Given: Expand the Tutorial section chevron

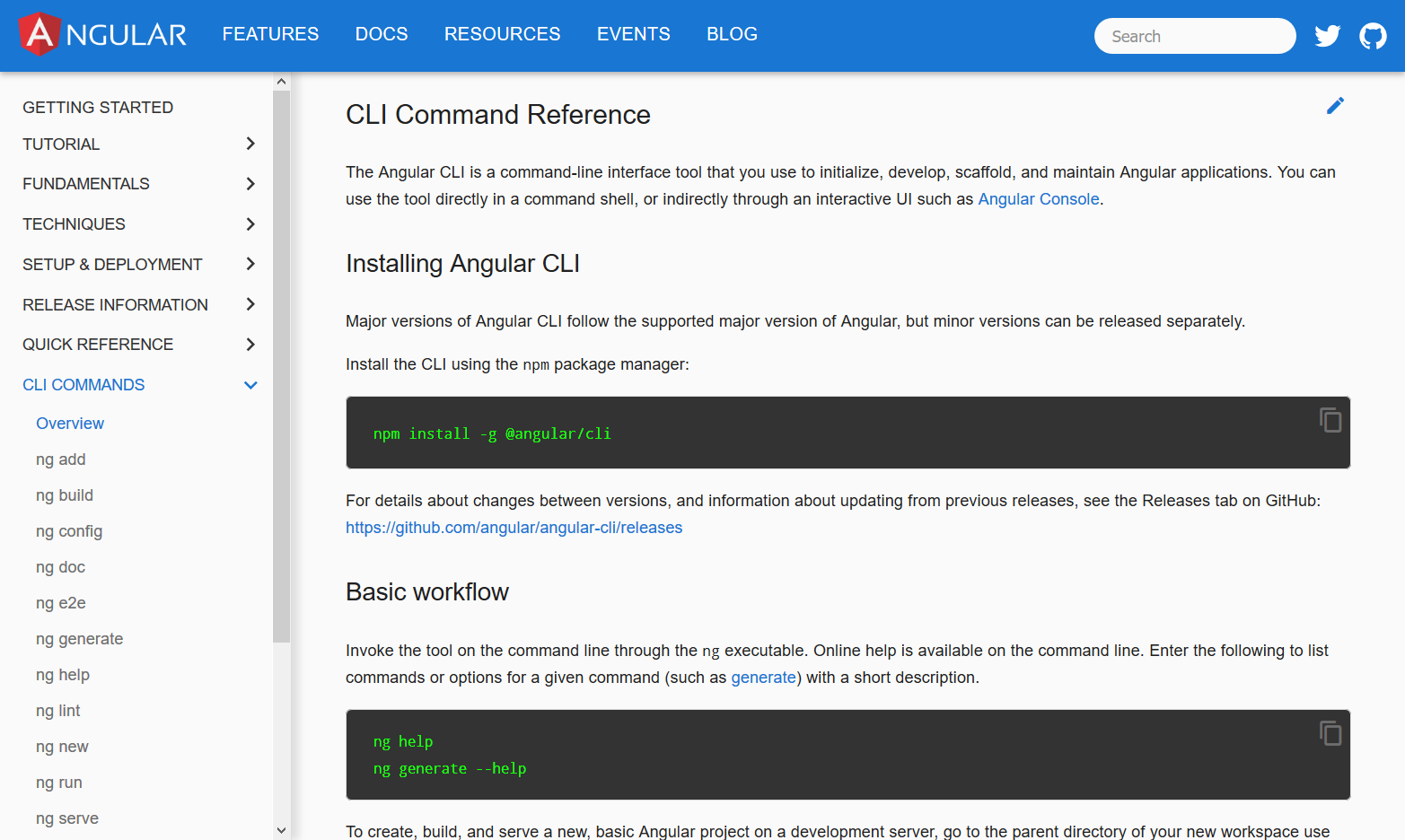Looking at the screenshot, I should pyautogui.click(x=250, y=144).
